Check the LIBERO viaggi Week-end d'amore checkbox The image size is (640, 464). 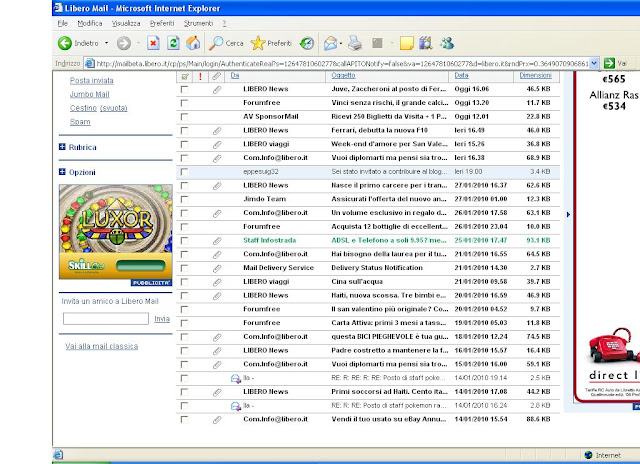coord(184,144)
